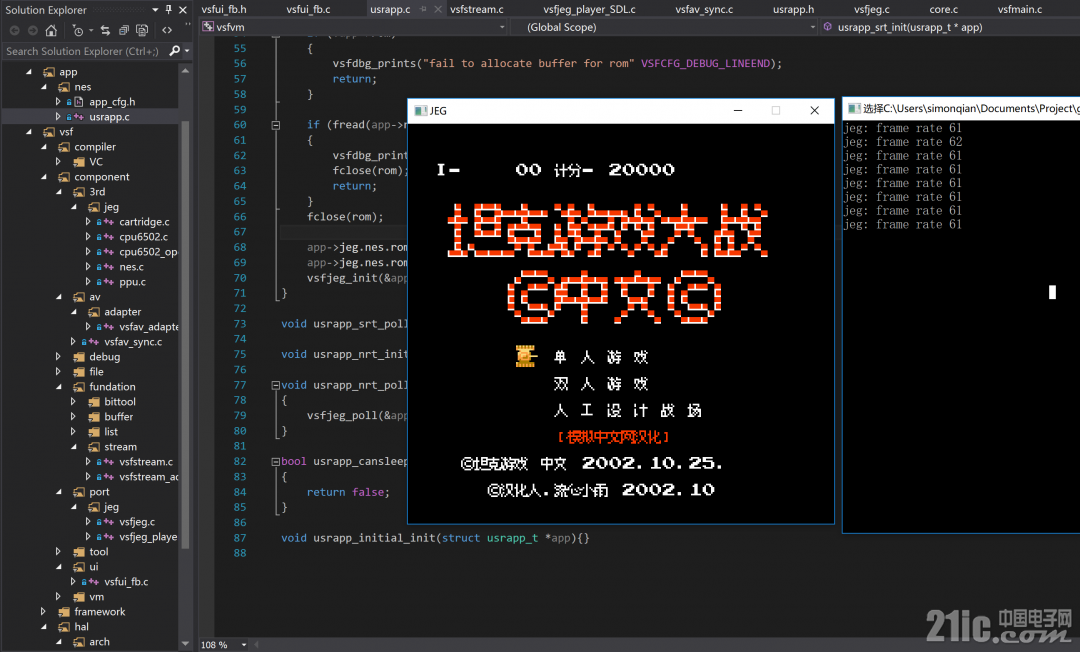
Task: Collapse usrapp_nrt_poll function at line 77
Action: click(x=276, y=386)
